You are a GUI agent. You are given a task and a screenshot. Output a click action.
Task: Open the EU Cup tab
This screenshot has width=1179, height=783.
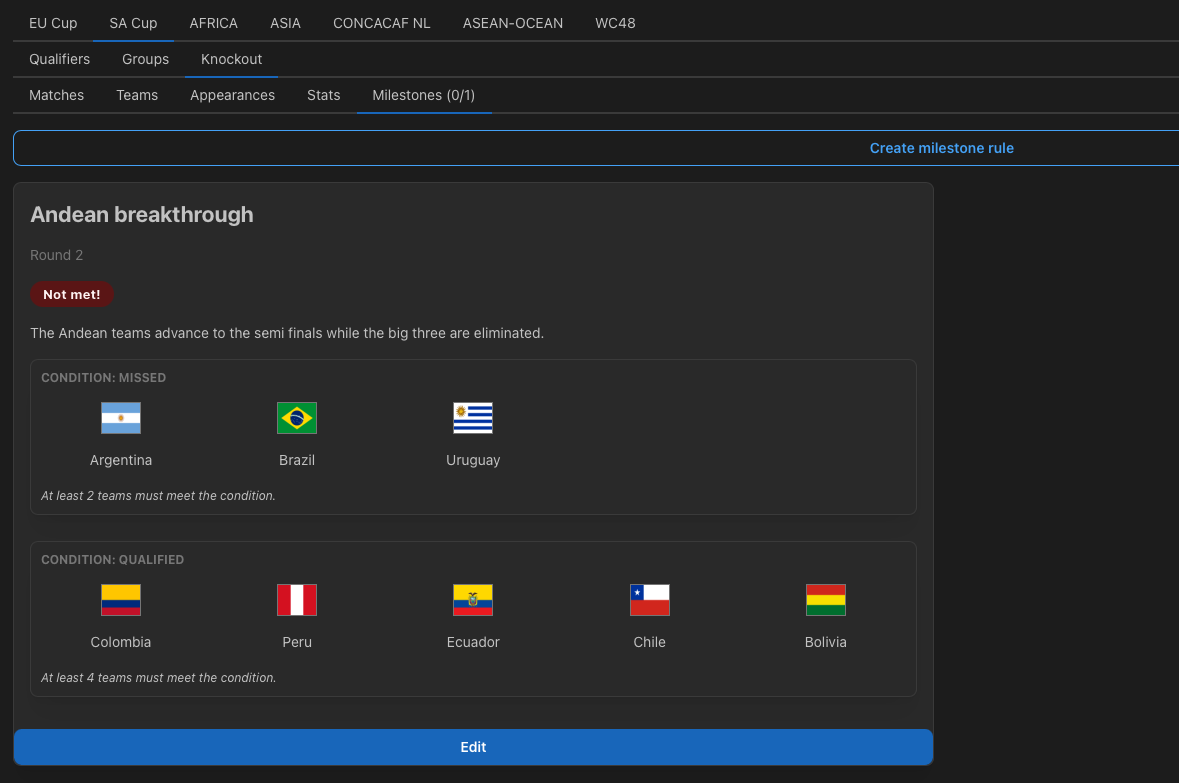(x=53, y=23)
